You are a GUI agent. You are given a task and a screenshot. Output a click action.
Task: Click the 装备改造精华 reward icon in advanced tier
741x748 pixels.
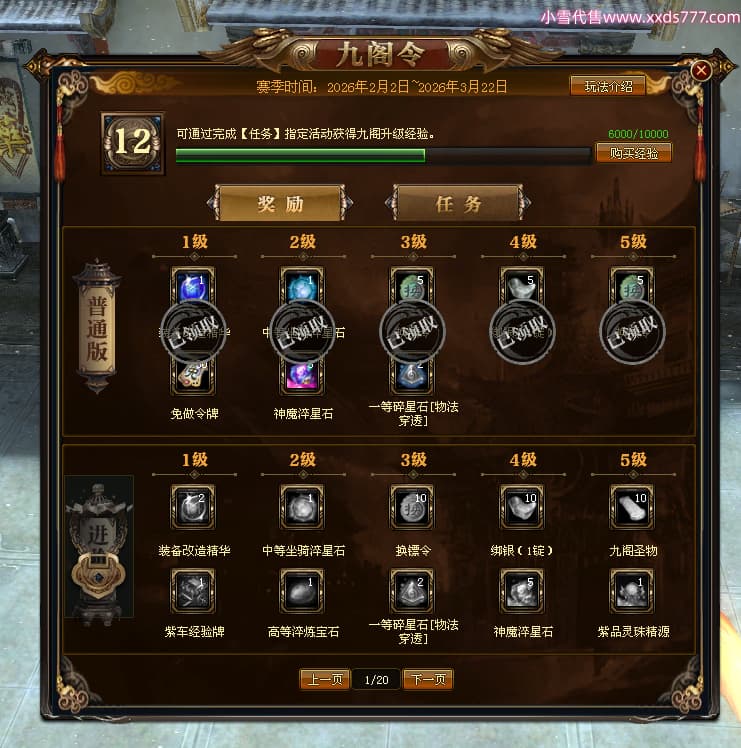click(x=193, y=507)
